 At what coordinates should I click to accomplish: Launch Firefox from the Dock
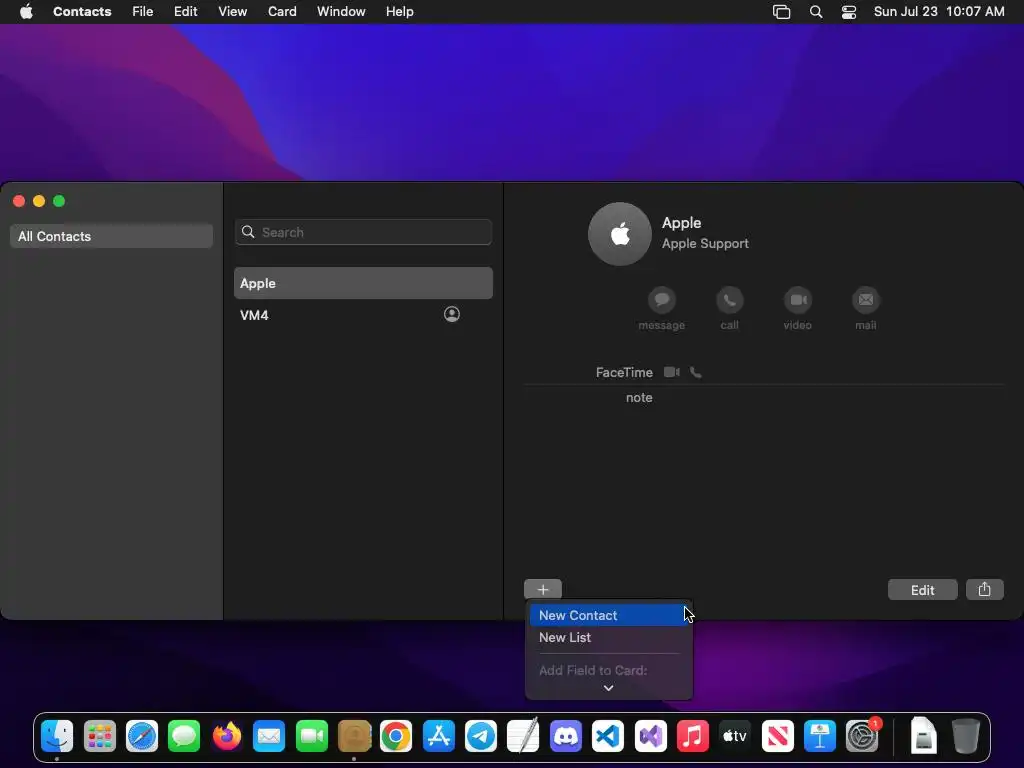click(227, 736)
